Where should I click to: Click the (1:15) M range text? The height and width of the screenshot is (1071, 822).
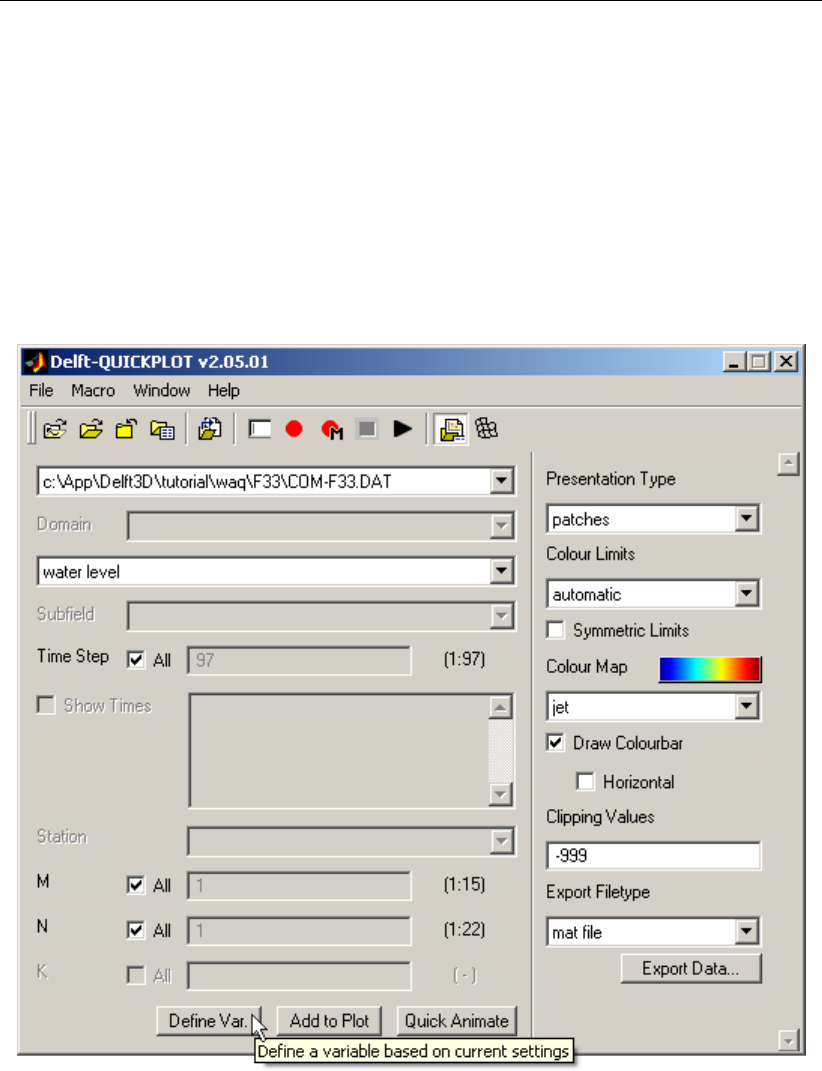464,885
